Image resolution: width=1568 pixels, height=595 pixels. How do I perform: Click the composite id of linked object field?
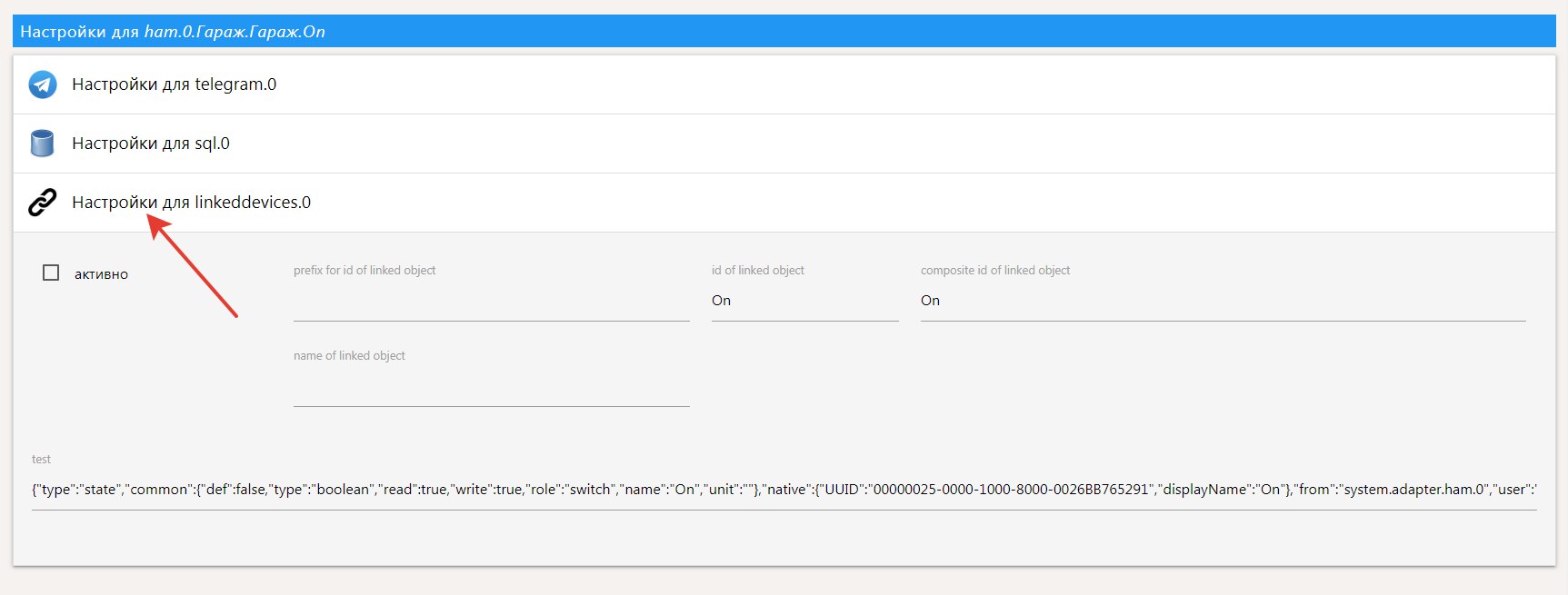(x=1223, y=302)
